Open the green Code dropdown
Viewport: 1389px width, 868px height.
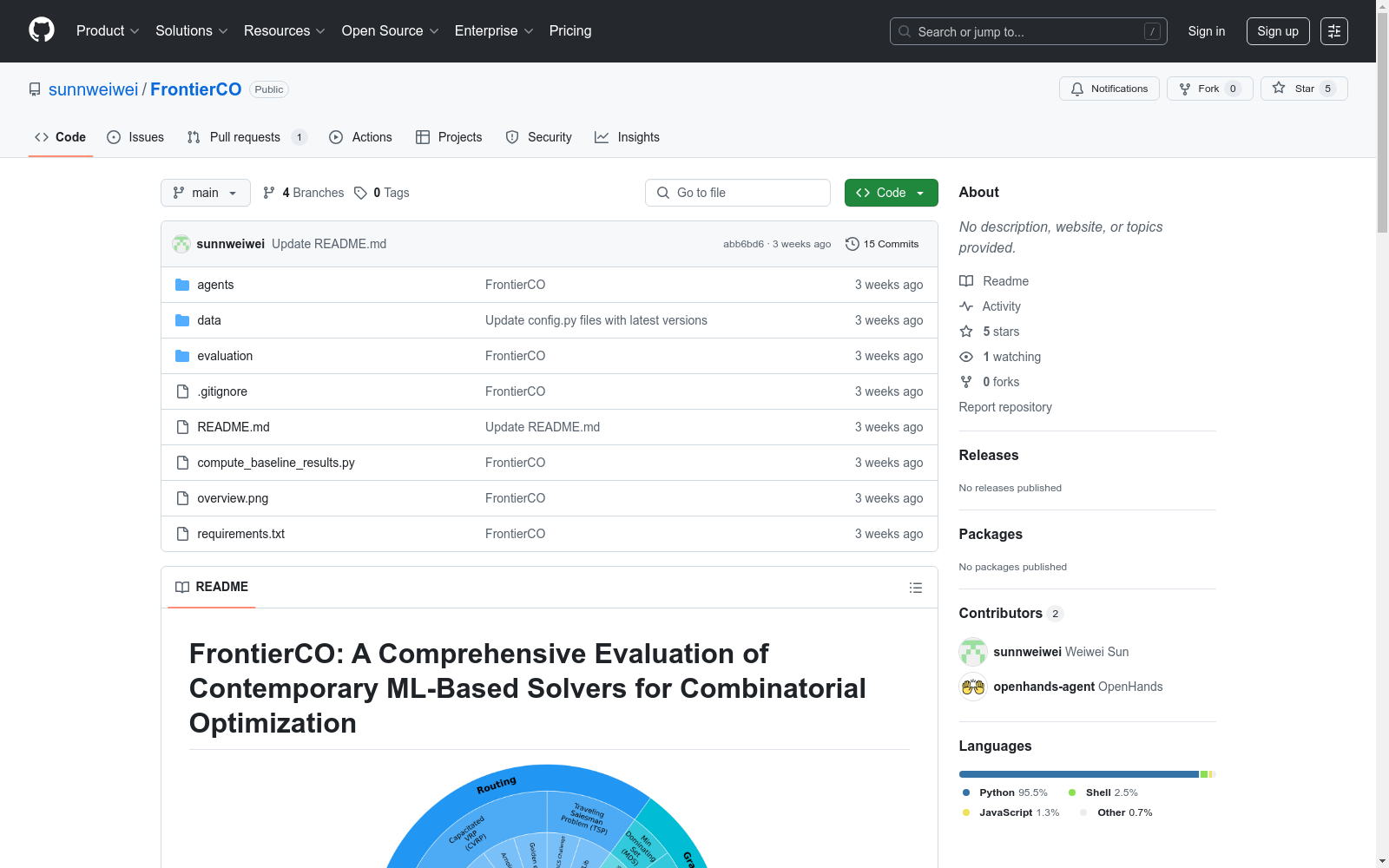[891, 193]
